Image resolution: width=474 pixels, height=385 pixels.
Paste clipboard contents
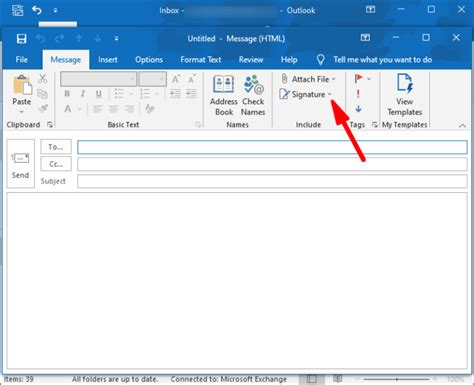pos(22,90)
